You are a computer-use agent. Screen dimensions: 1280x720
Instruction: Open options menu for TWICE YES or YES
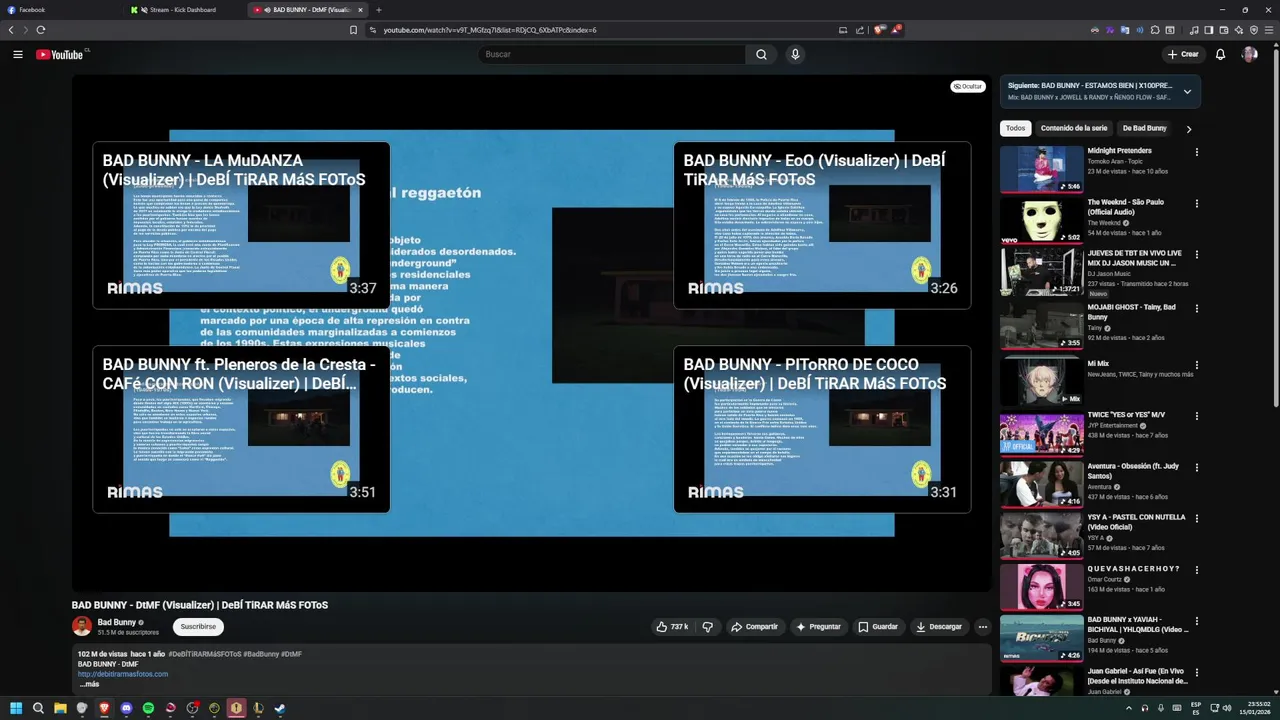1196,416
